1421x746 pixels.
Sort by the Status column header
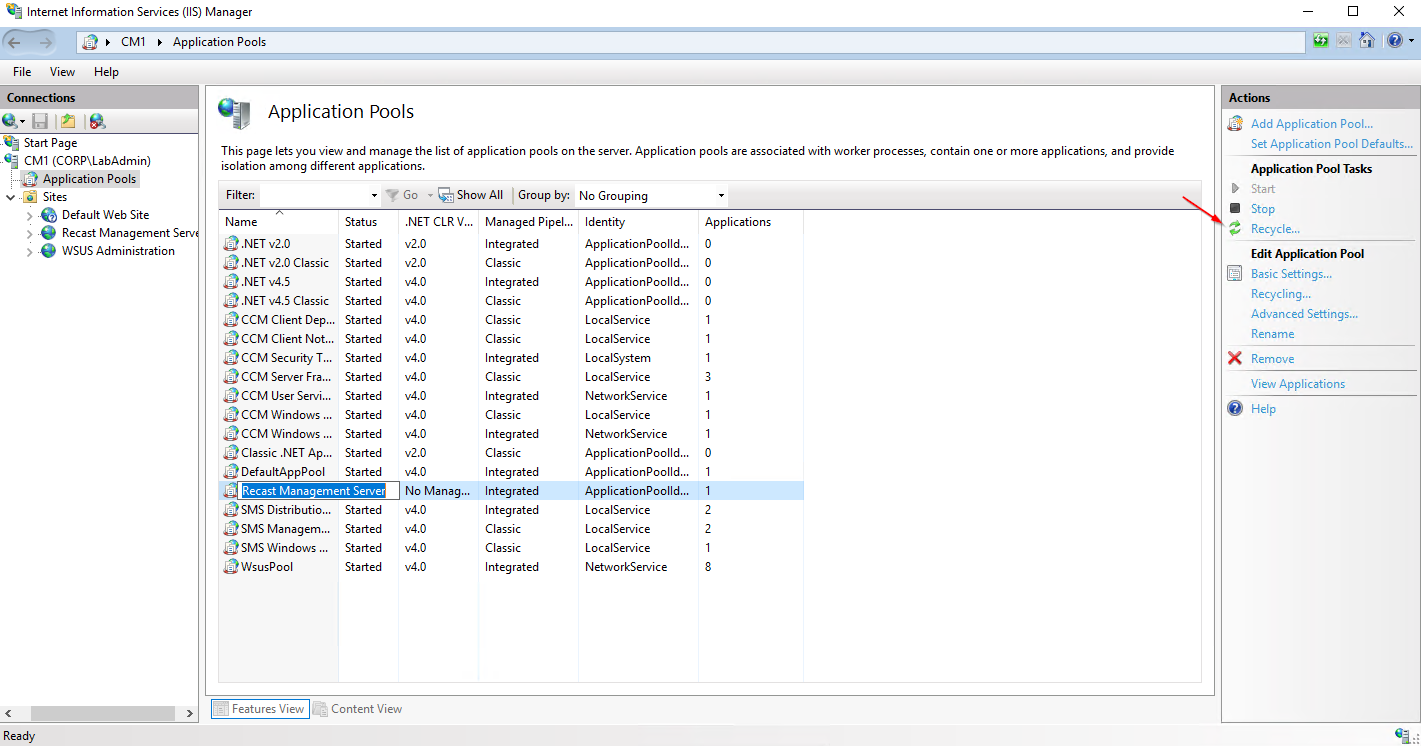(x=368, y=222)
